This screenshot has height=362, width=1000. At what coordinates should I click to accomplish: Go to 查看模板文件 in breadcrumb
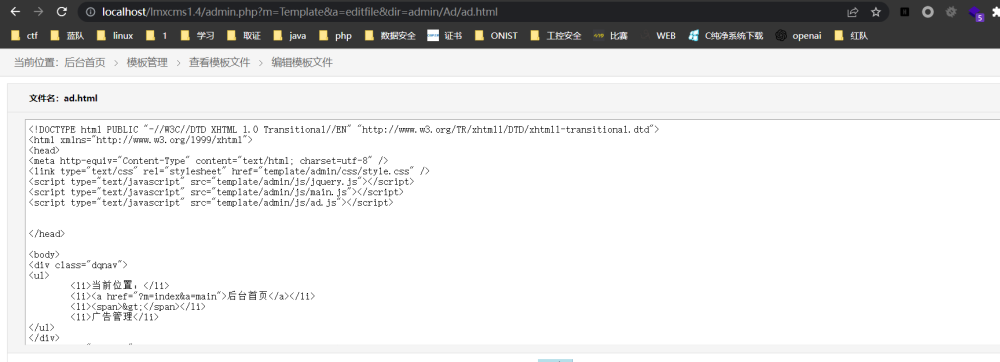(x=219, y=62)
